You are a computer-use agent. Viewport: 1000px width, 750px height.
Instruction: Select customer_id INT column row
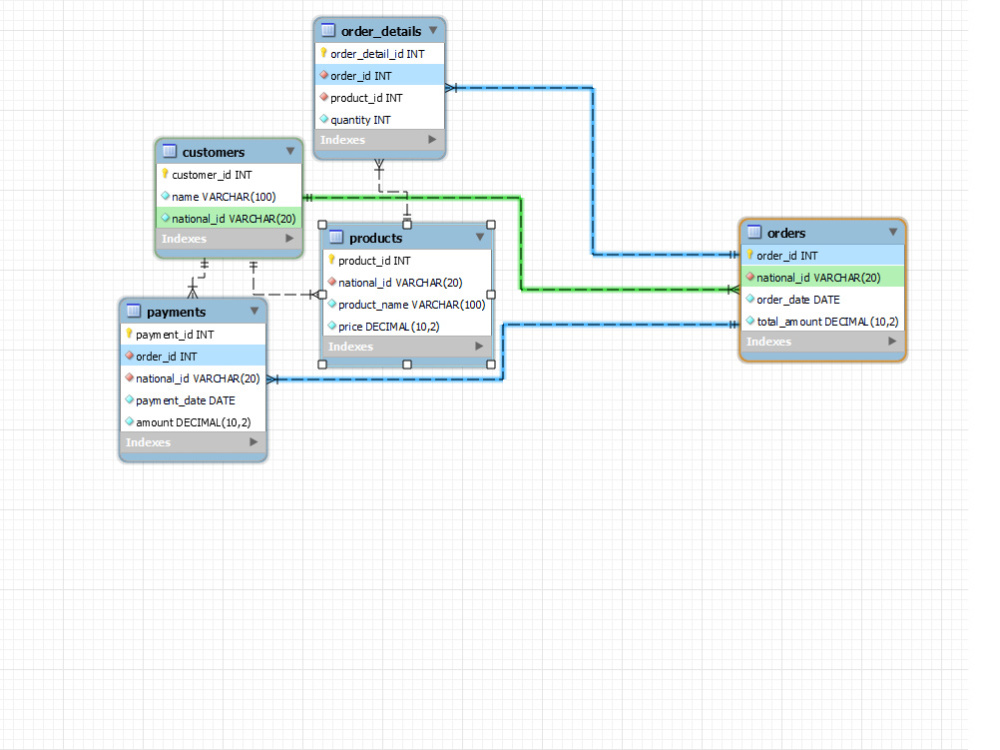[229, 174]
